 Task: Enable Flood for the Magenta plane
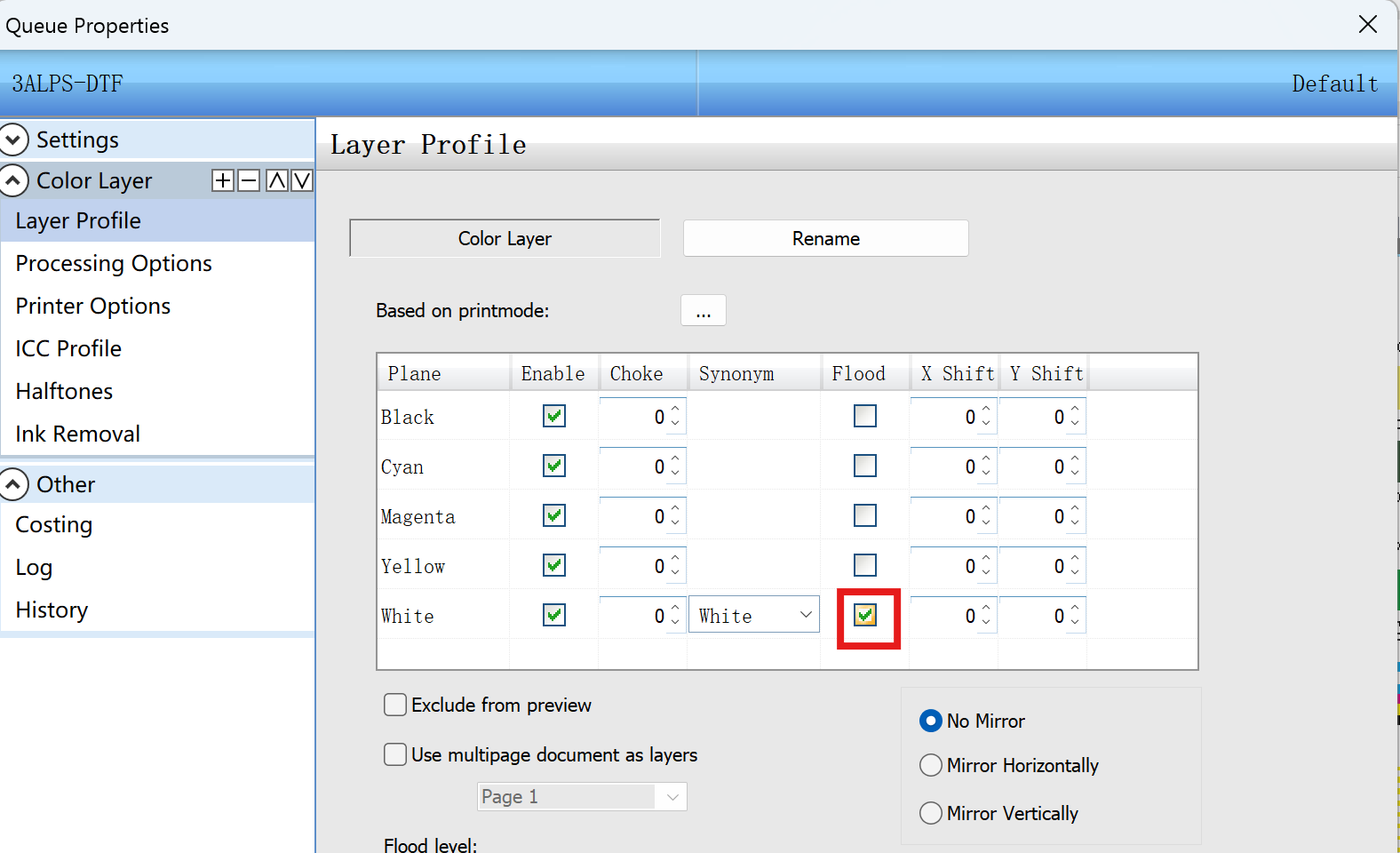(865, 515)
